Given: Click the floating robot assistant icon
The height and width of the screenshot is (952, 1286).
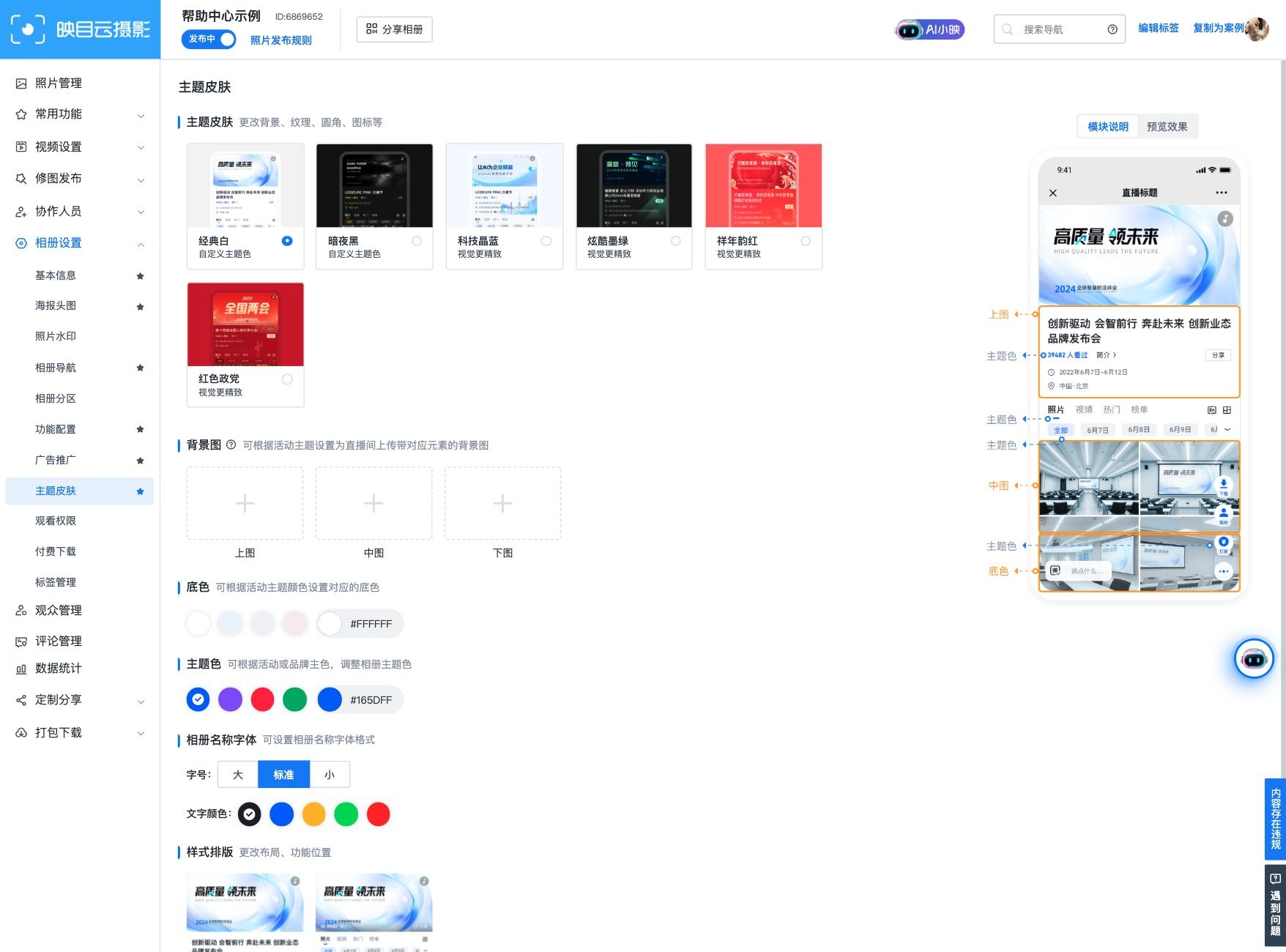Looking at the screenshot, I should click(x=1254, y=659).
